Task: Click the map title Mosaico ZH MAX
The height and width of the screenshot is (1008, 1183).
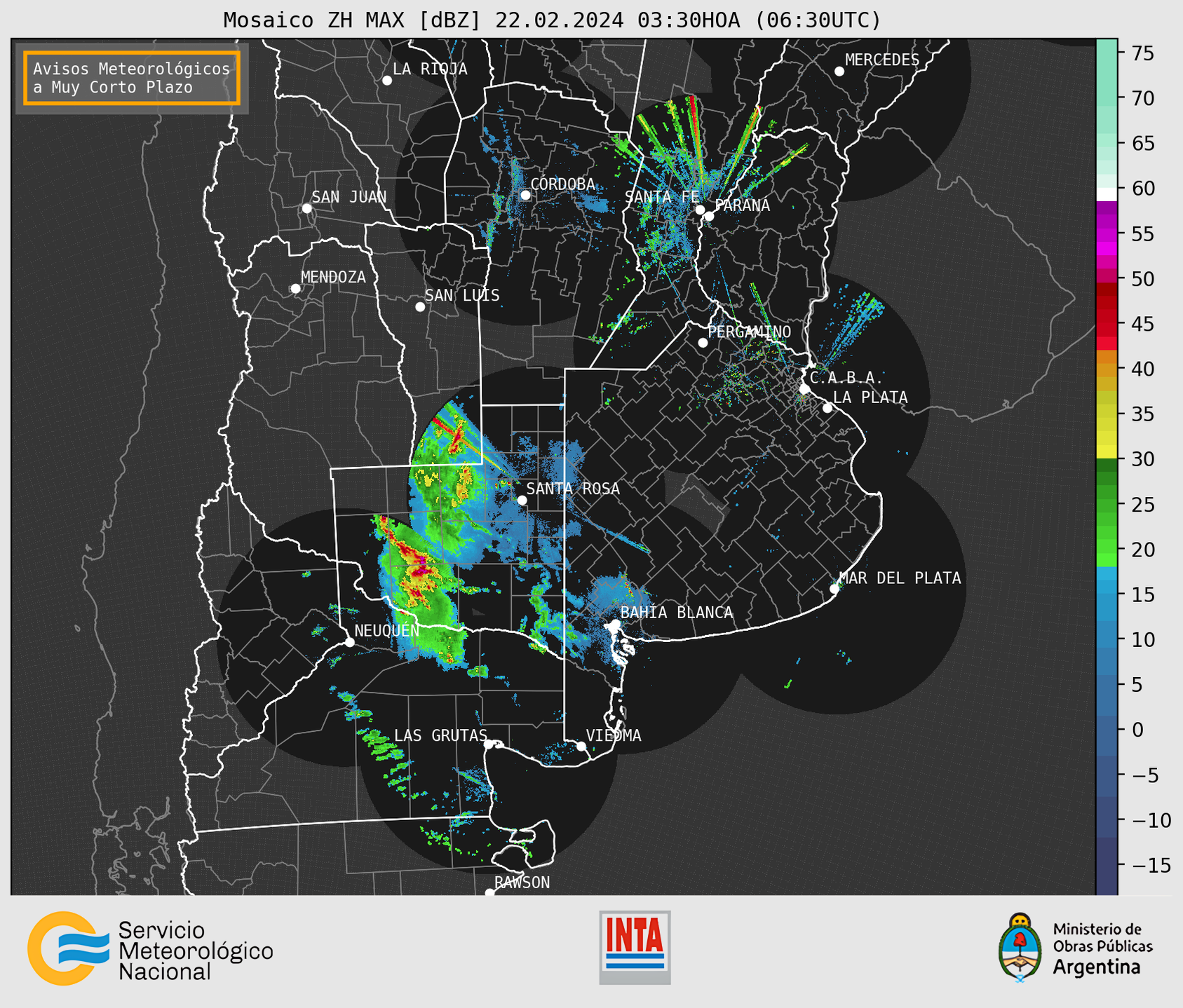Action: tap(551, 20)
